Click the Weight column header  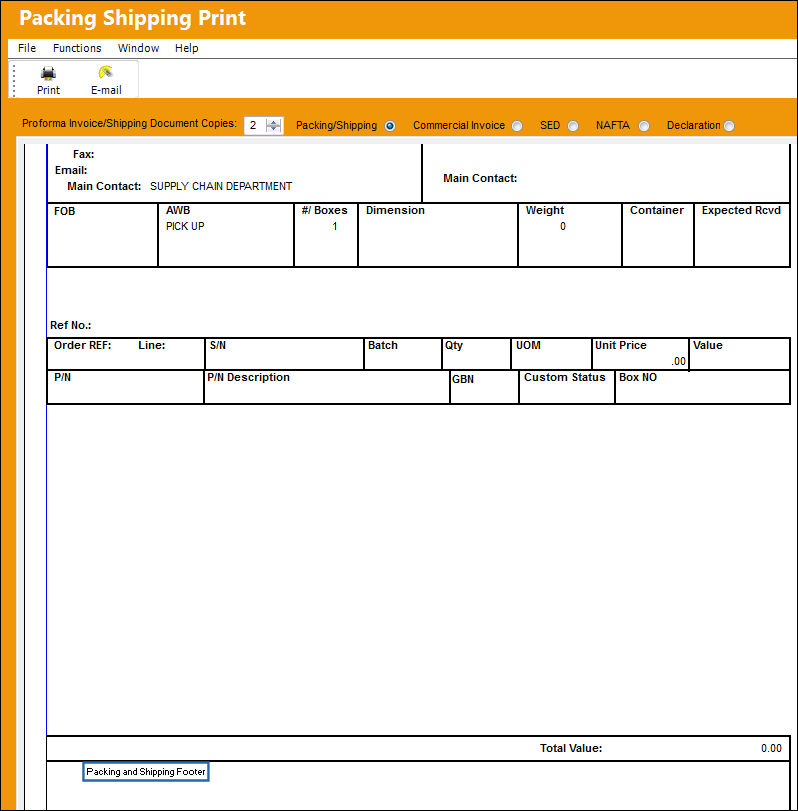click(545, 211)
